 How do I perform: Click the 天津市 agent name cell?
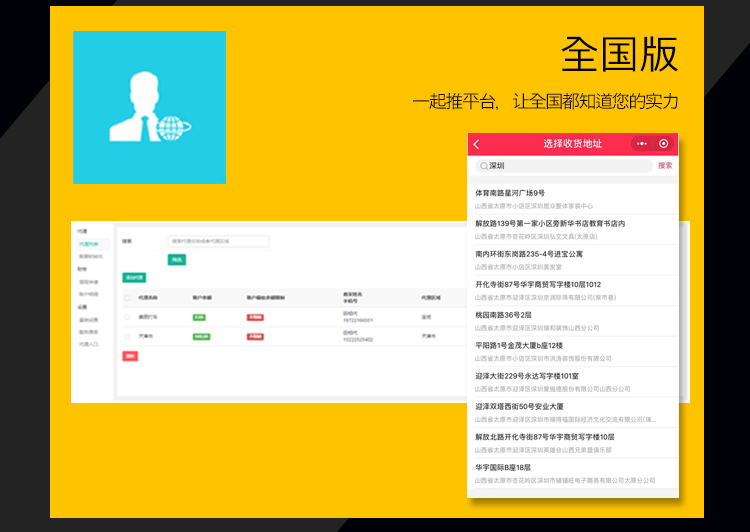point(146,336)
